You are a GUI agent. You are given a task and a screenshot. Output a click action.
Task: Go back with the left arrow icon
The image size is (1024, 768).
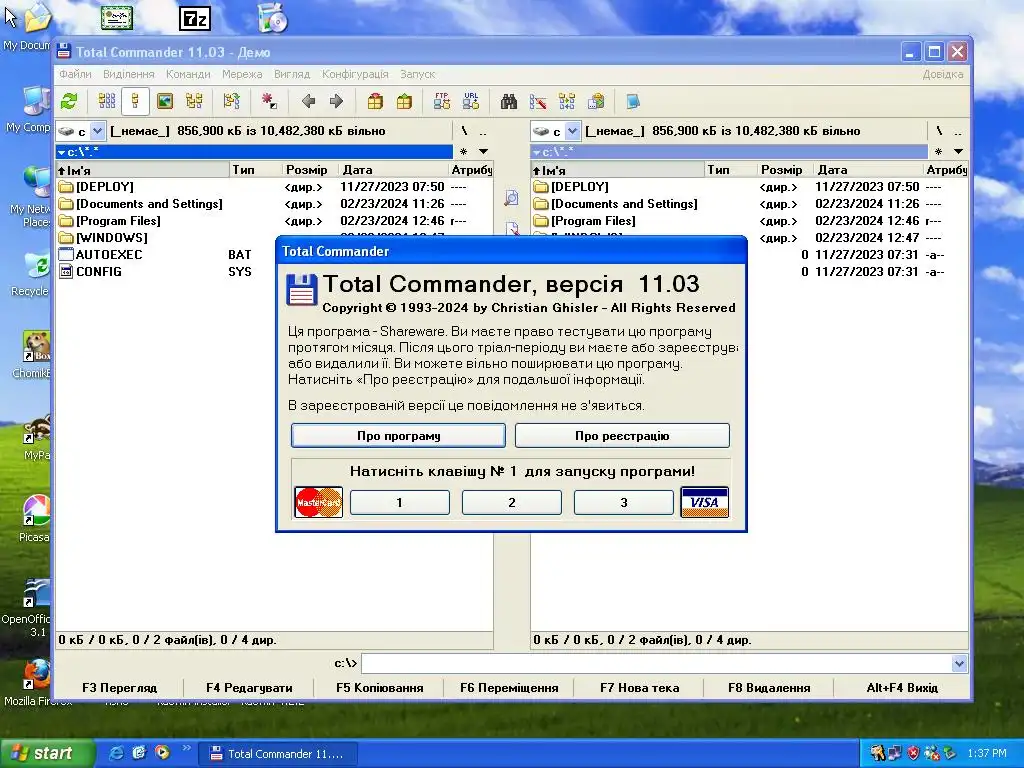pyautogui.click(x=308, y=101)
